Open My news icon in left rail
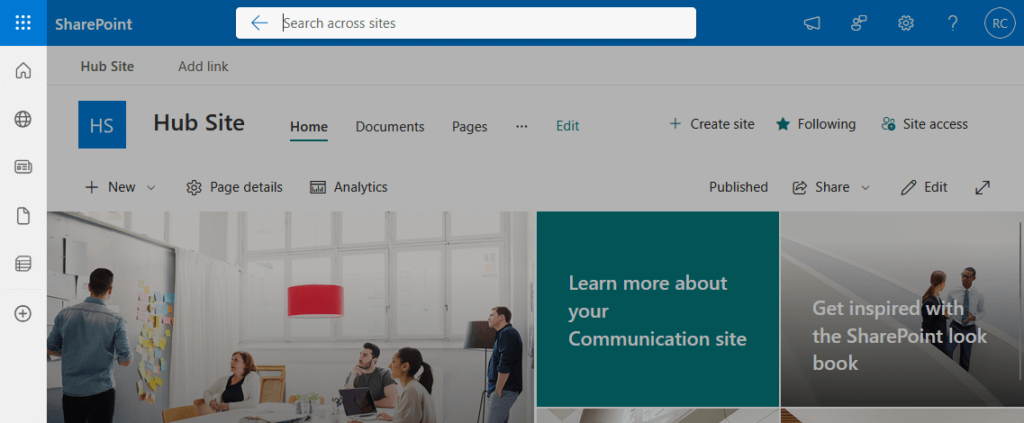The height and width of the screenshot is (423, 1024). 23,167
